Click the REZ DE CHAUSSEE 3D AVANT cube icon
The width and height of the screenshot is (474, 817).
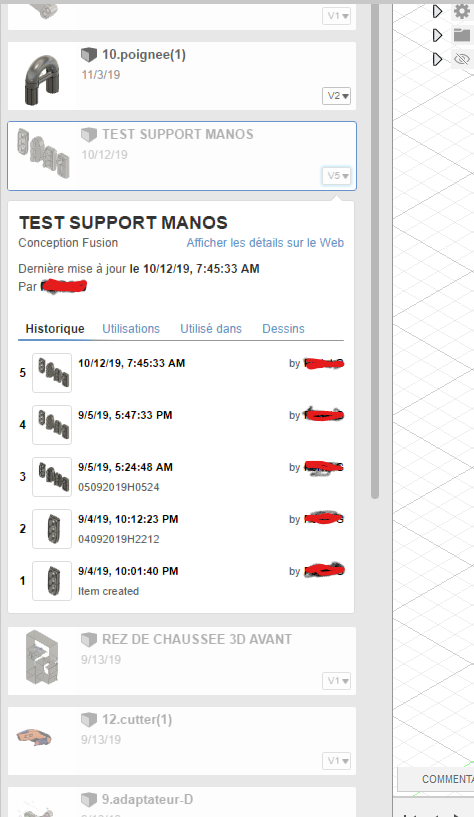click(89, 639)
